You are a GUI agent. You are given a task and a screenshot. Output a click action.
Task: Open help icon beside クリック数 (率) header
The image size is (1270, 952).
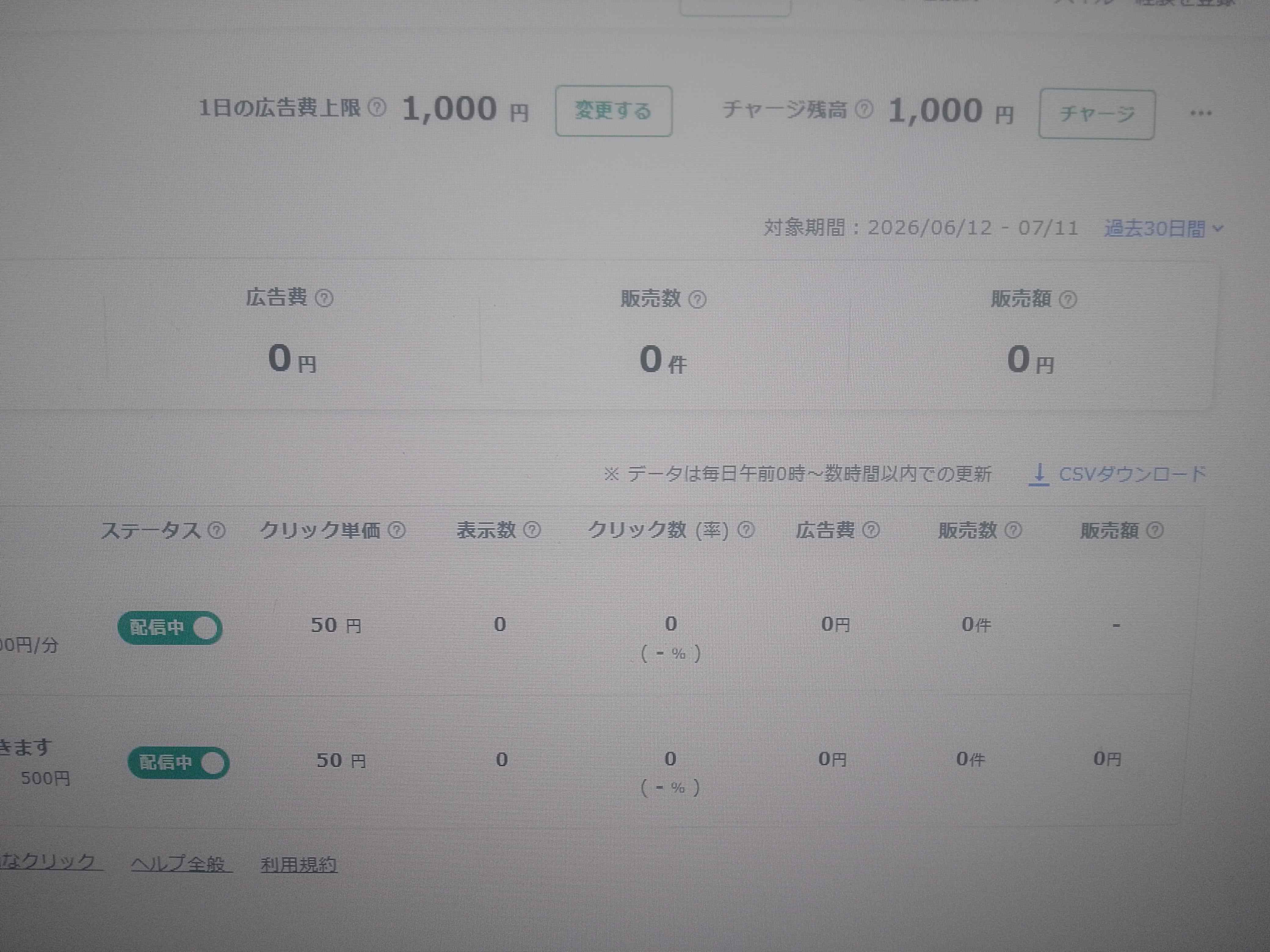[x=746, y=530]
